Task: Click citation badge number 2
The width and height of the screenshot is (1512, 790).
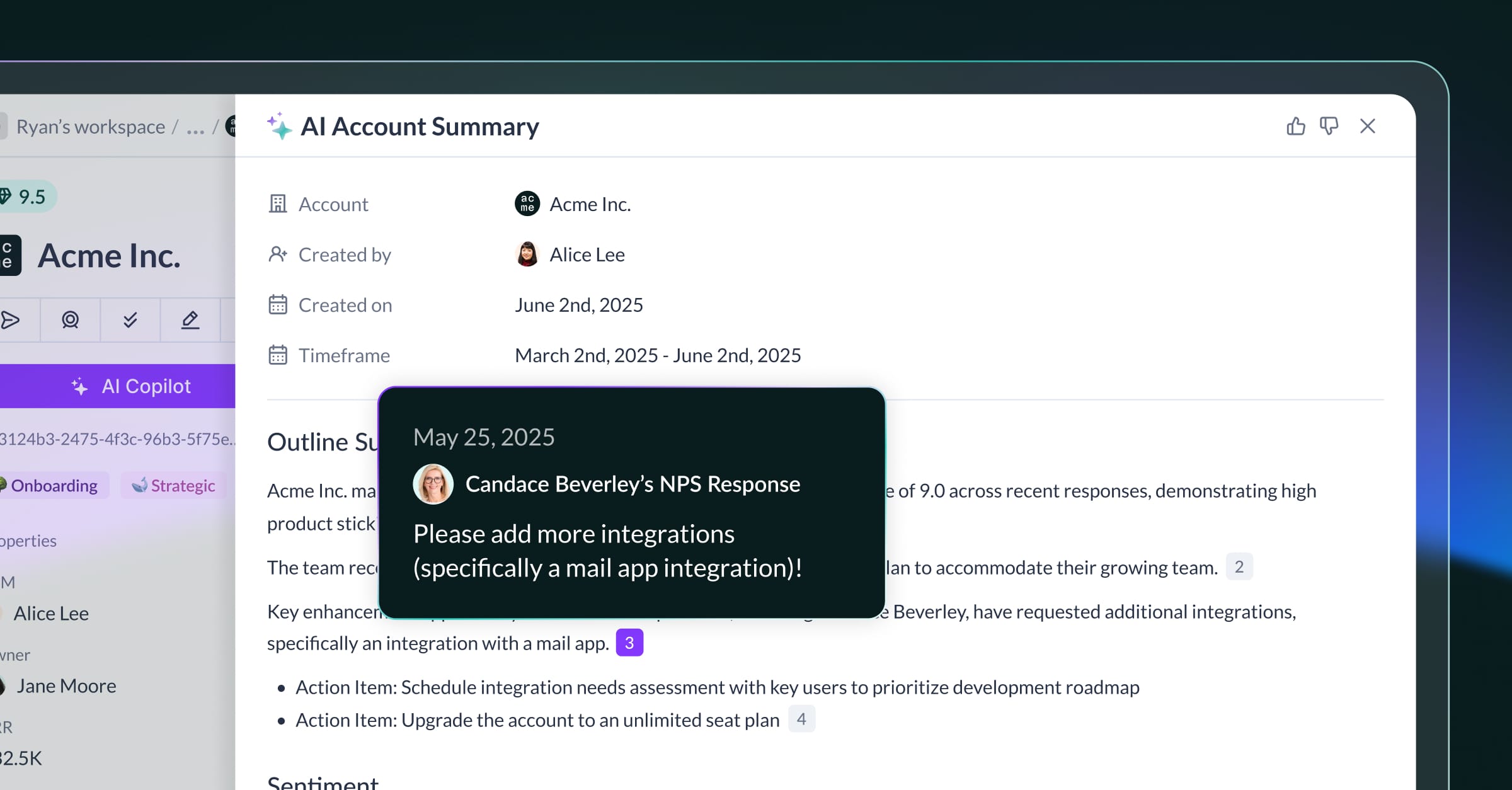Action: click(1239, 567)
